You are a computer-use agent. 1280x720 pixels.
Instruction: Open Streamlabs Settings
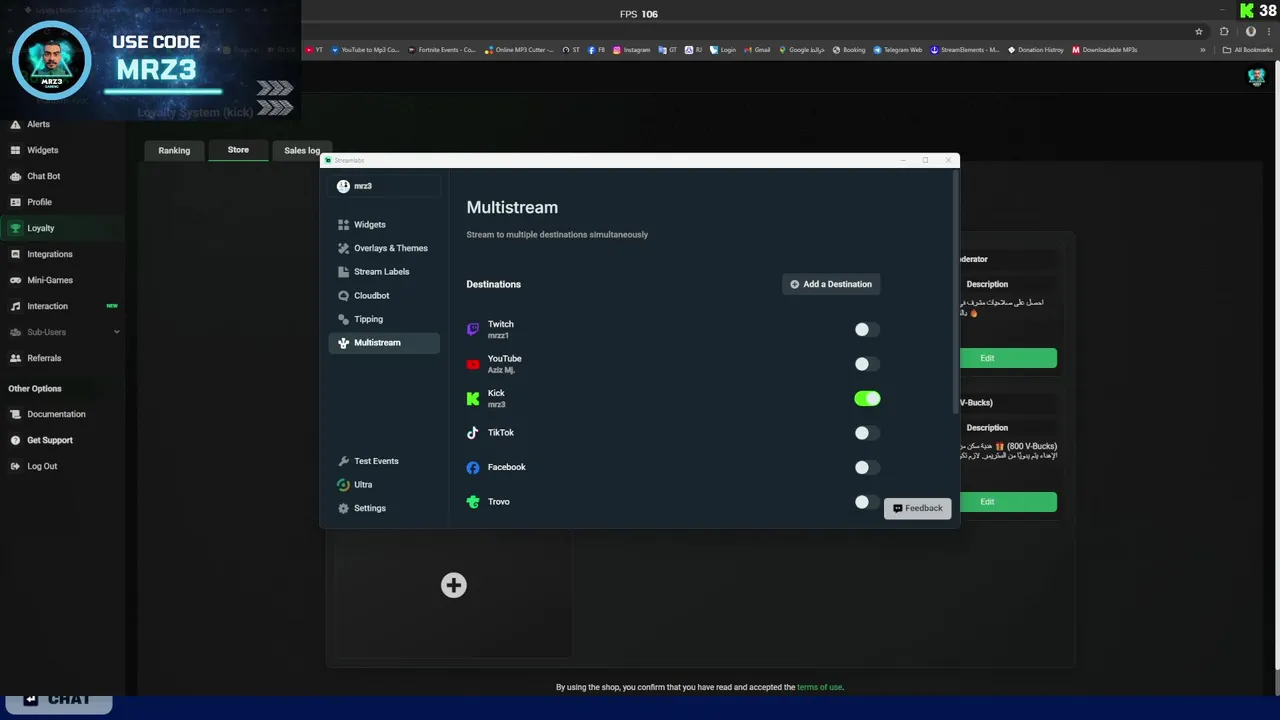[x=383, y=508]
